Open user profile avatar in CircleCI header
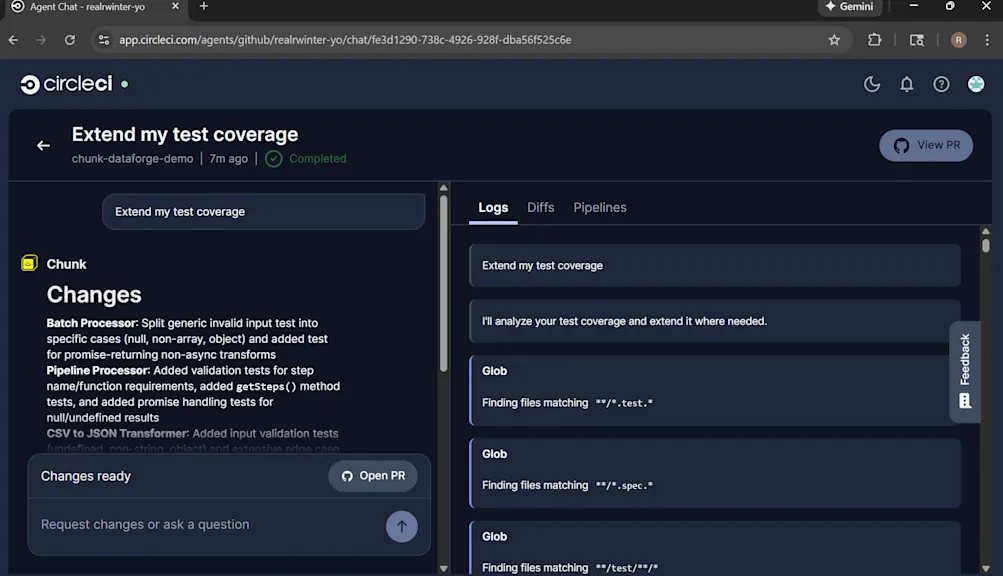 (975, 84)
